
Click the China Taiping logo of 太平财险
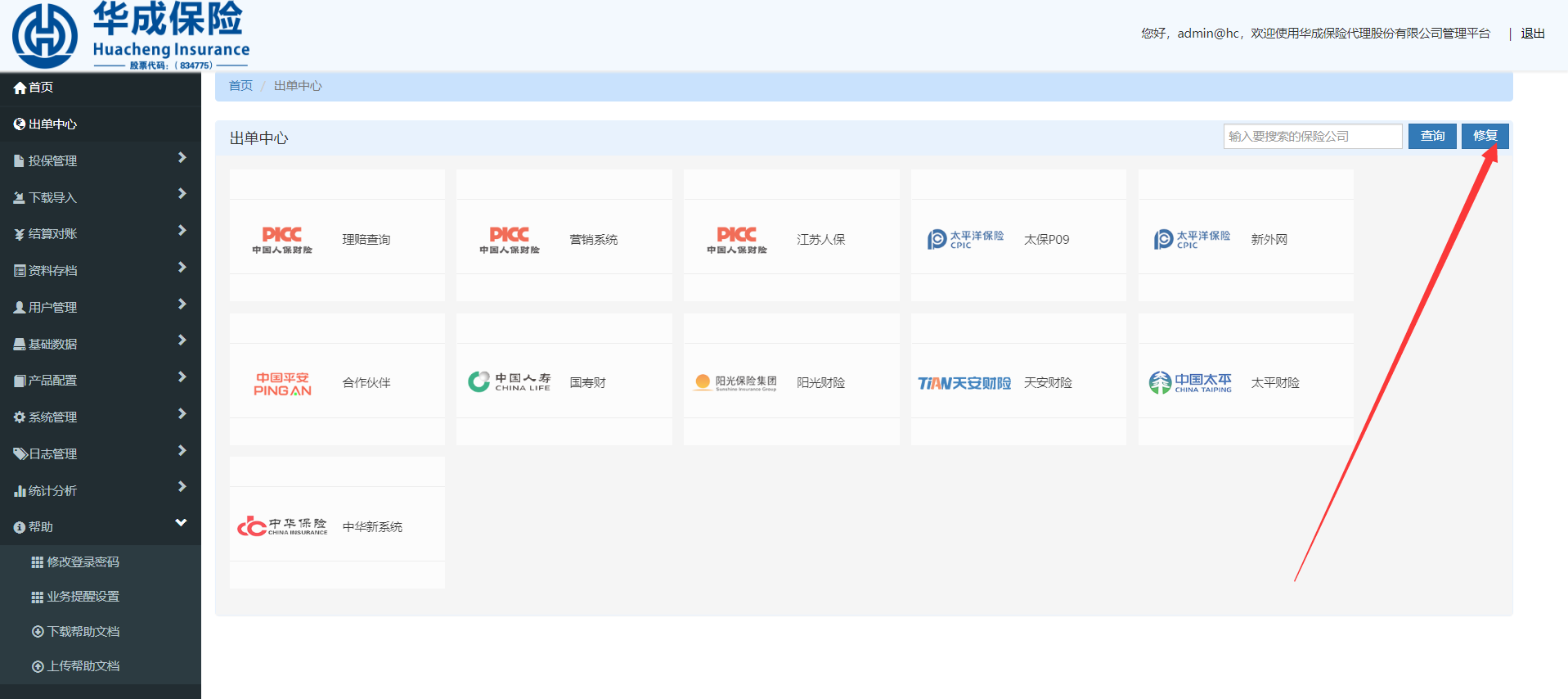[x=1190, y=382]
